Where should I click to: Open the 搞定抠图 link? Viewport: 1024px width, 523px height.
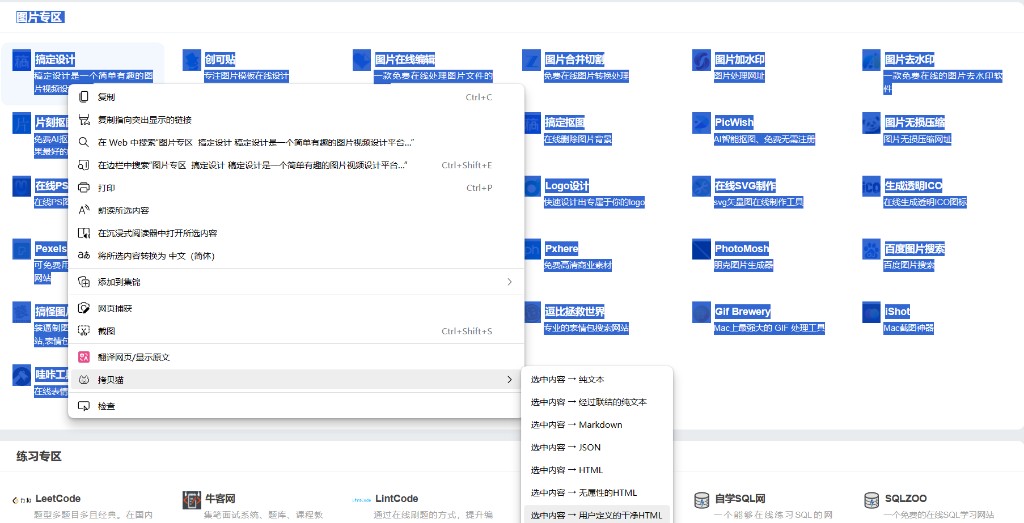(564, 122)
